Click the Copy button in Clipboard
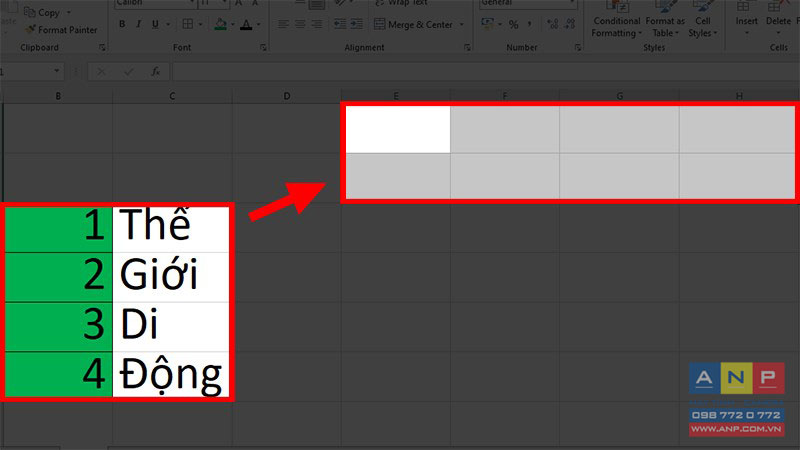This screenshot has width=800, height=450. [x=42, y=12]
